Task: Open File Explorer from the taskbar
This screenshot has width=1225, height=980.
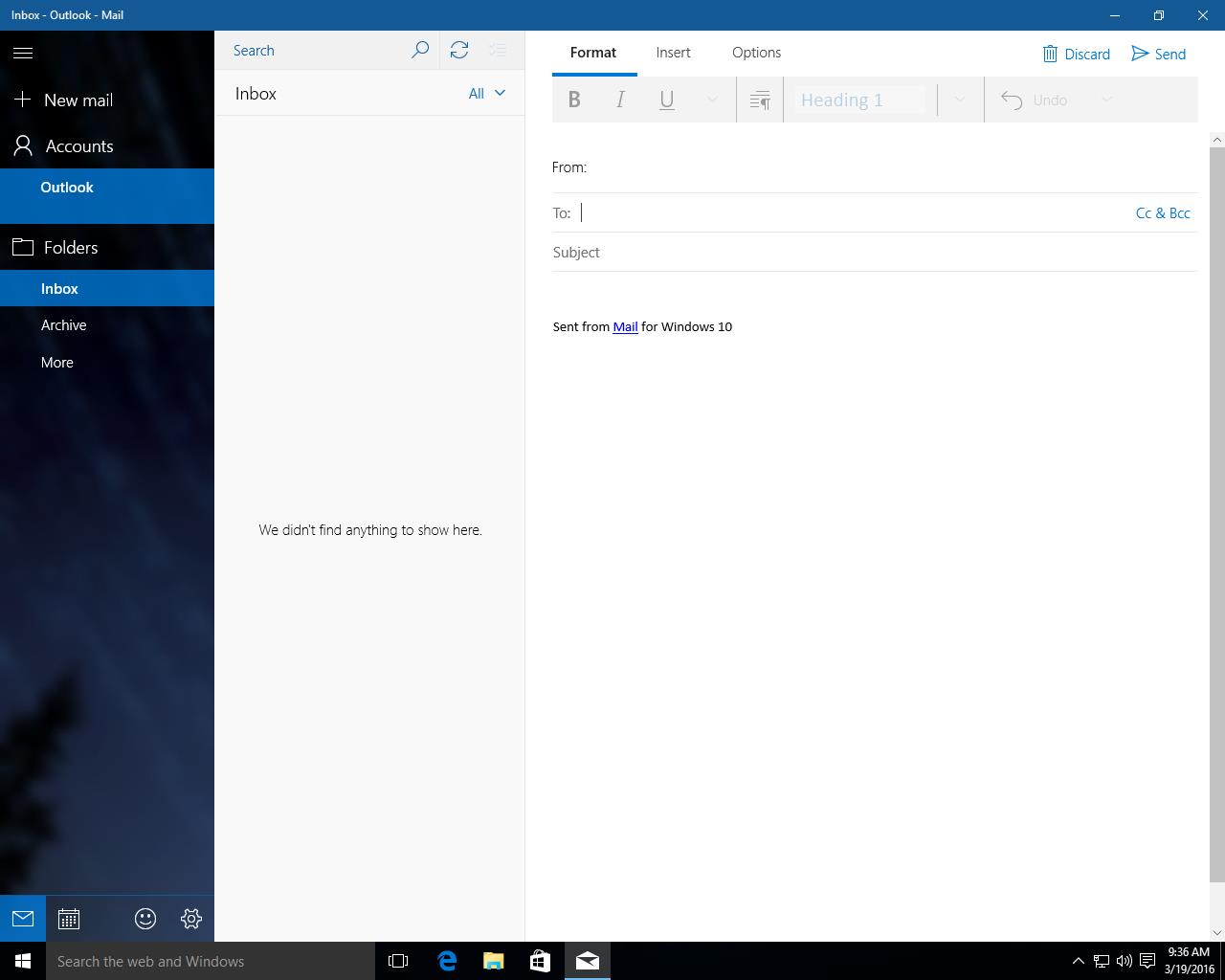Action: [x=493, y=961]
